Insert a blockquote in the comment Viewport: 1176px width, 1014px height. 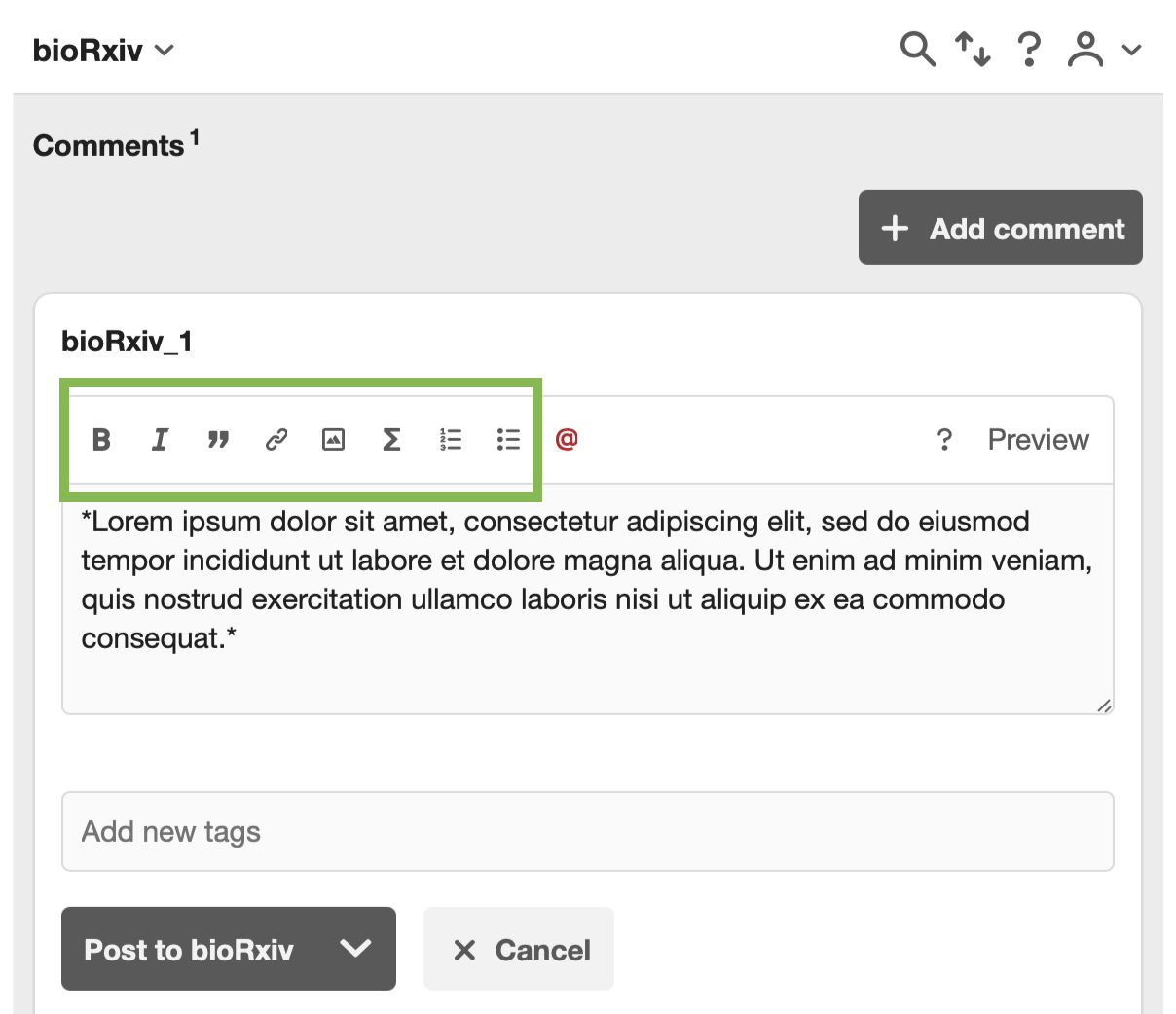(218, 440)
